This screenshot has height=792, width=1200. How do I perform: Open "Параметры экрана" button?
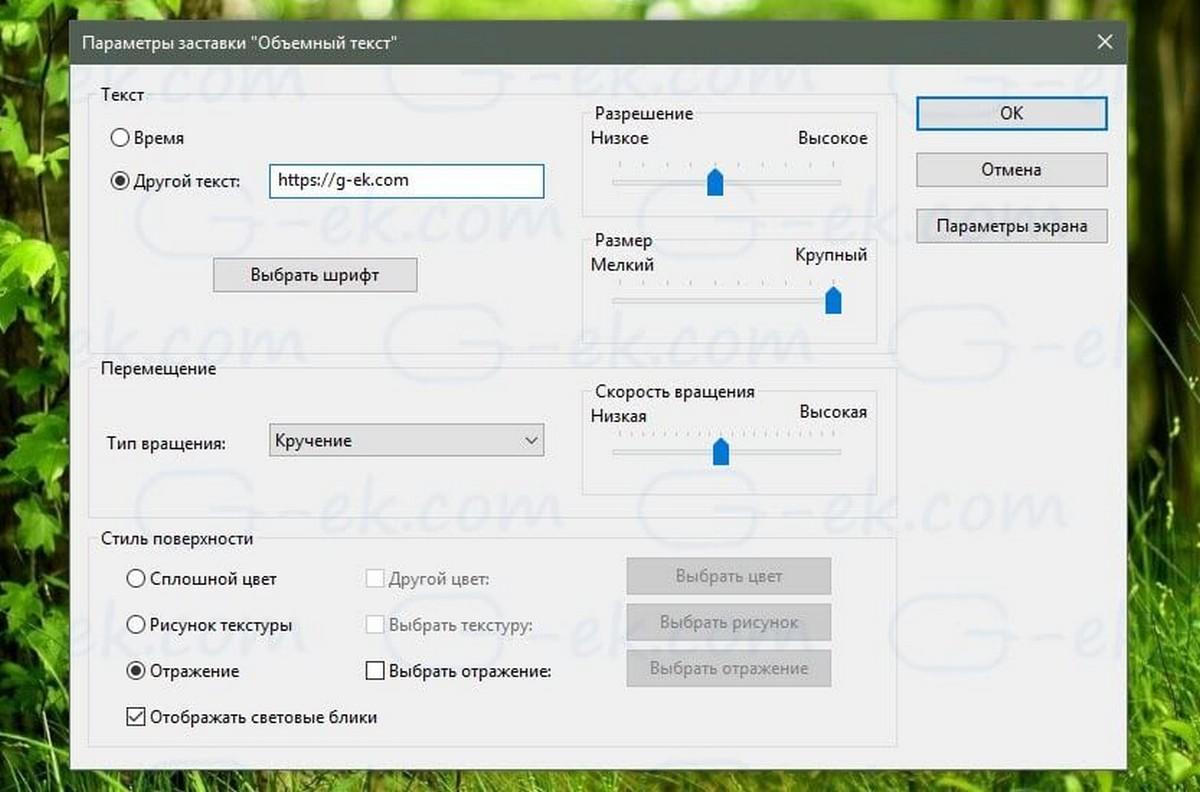(1012, 226)
